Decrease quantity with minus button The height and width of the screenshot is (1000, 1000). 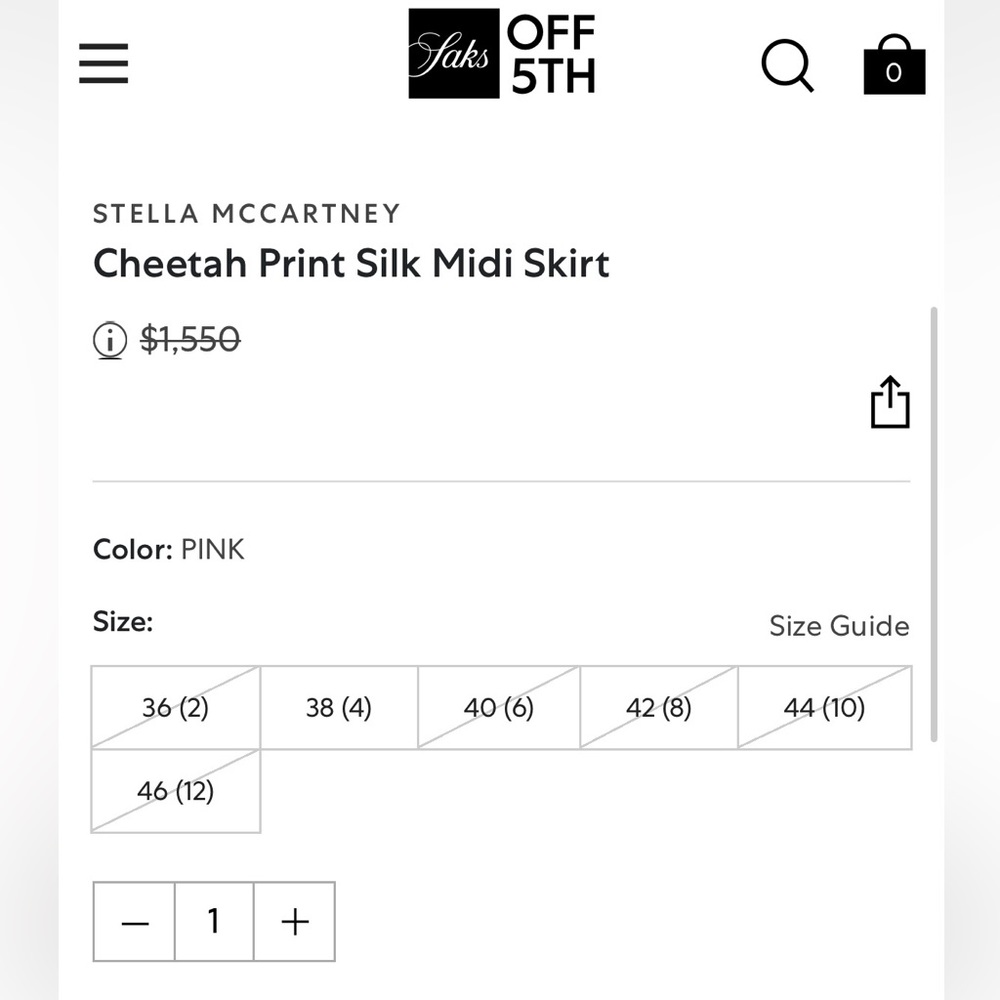(x=135, y=922)
